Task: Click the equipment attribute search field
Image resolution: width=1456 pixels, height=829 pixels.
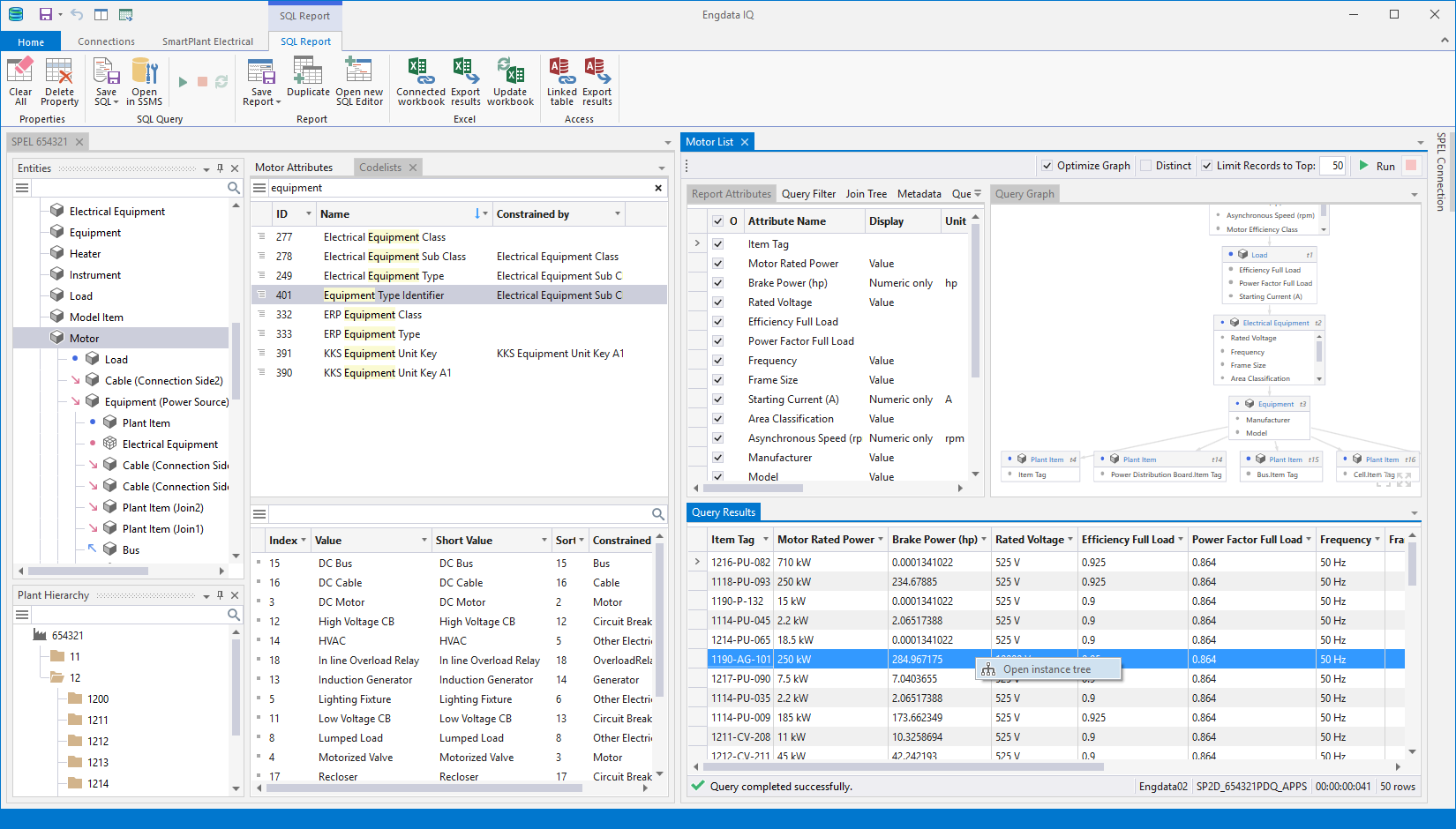Action: point(459,188)
